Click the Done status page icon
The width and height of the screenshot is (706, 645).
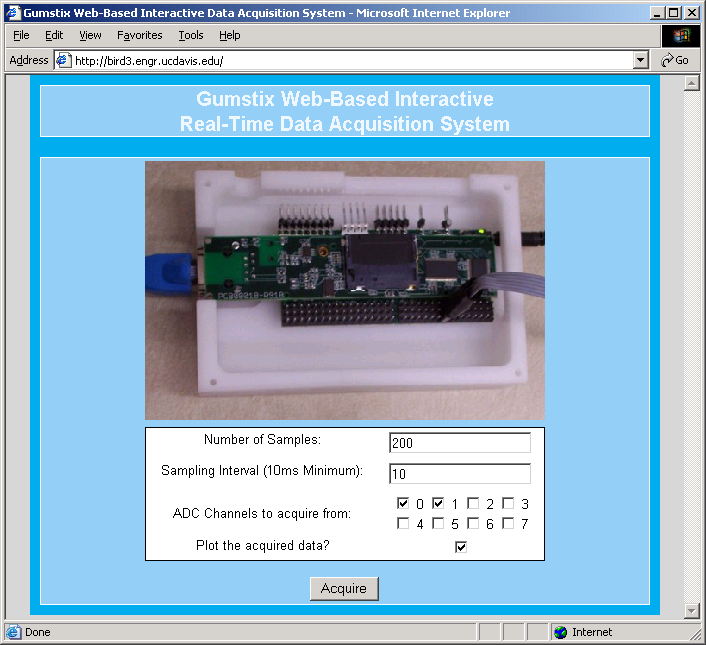point(13,632)
